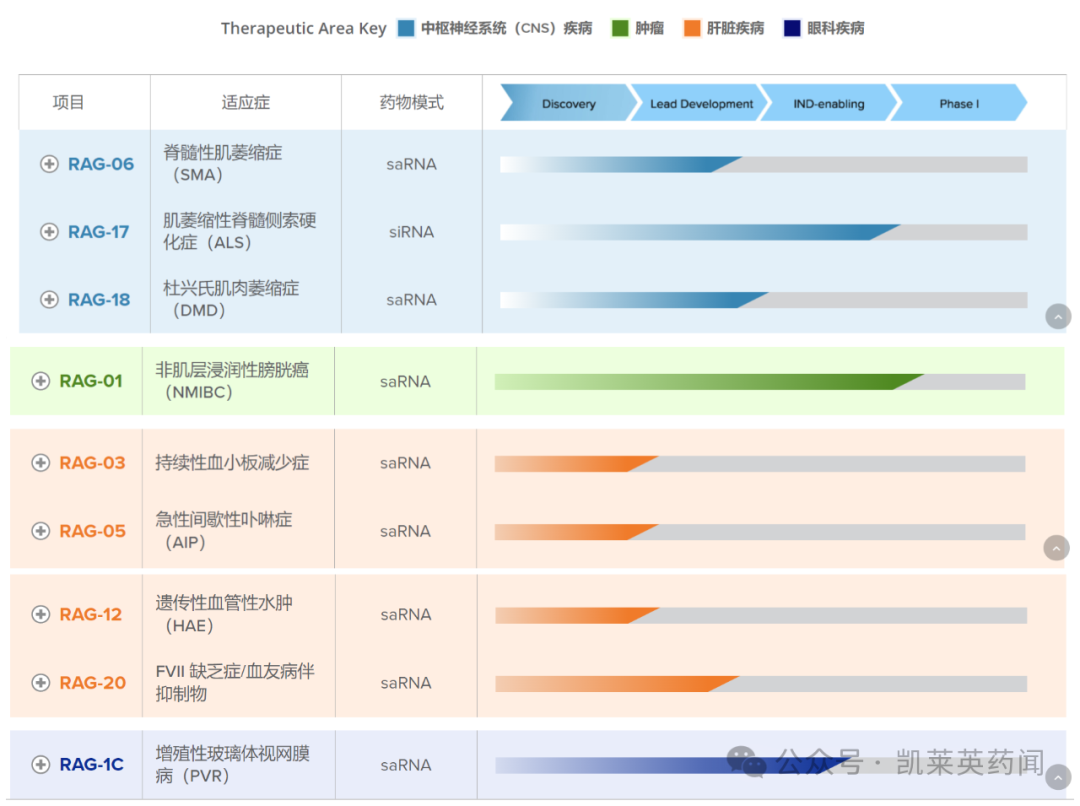This screenshot has width=1080, height=806.
Task: Click the middle scroll-to-top circle arrow
Action: (1056, 548)
